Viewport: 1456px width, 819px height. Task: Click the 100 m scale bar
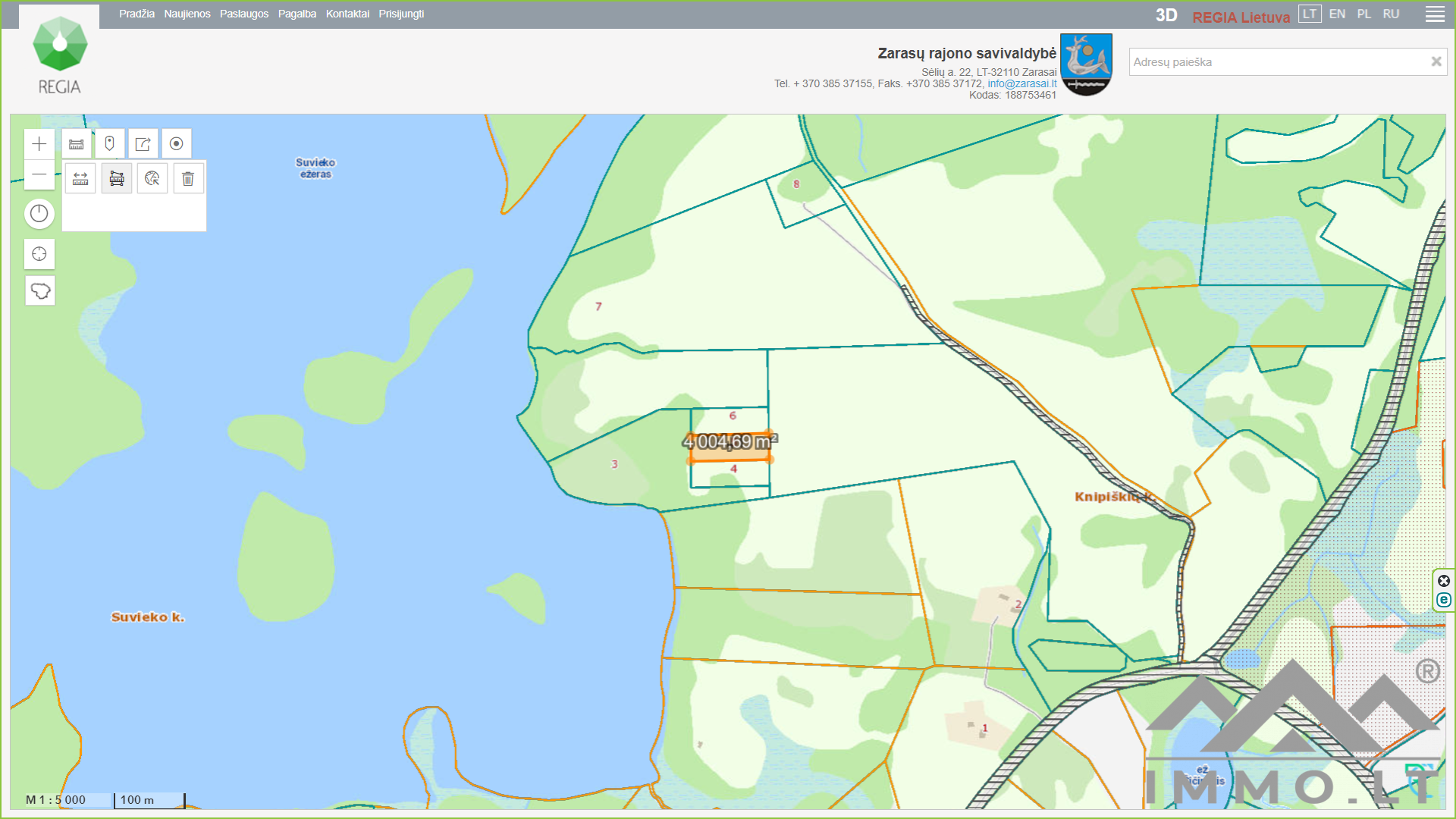pos(149,800)
